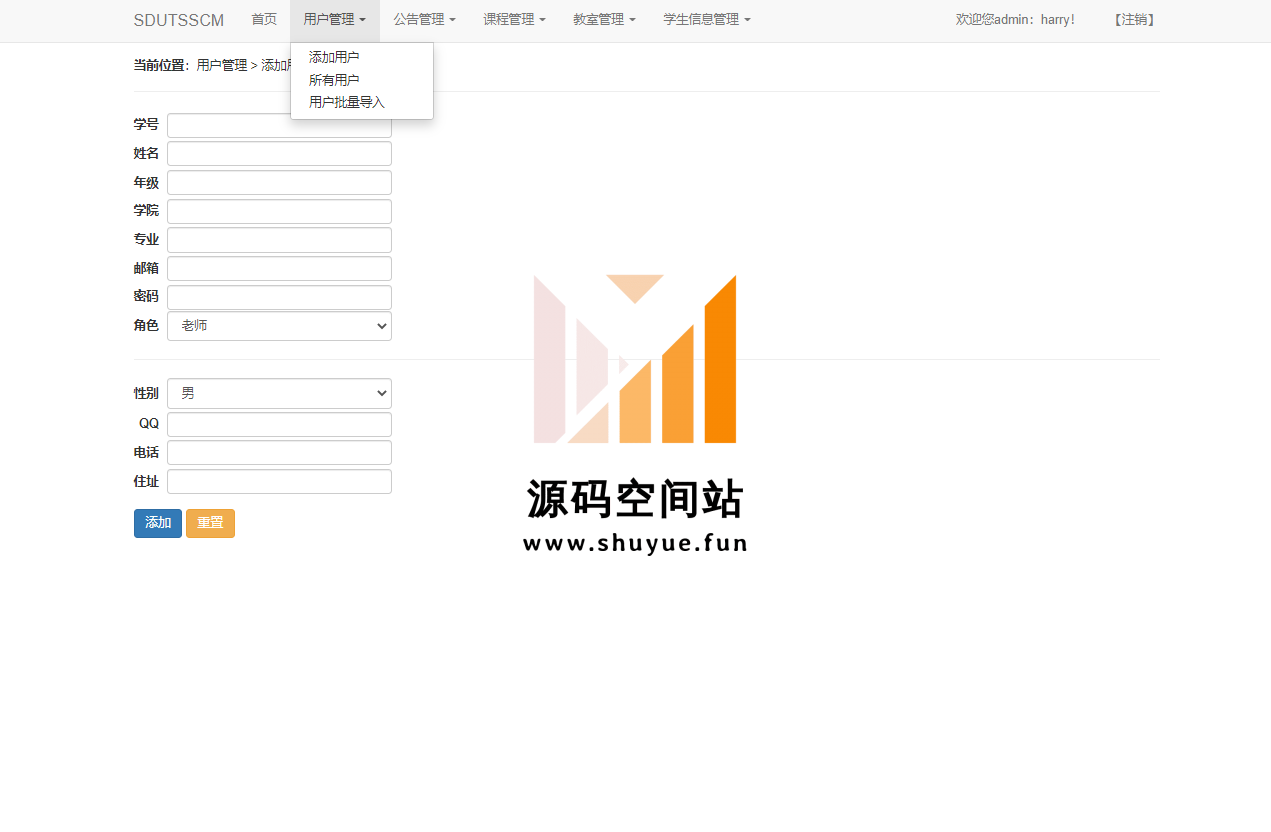Focus the 年级 input field

point(279,183)
